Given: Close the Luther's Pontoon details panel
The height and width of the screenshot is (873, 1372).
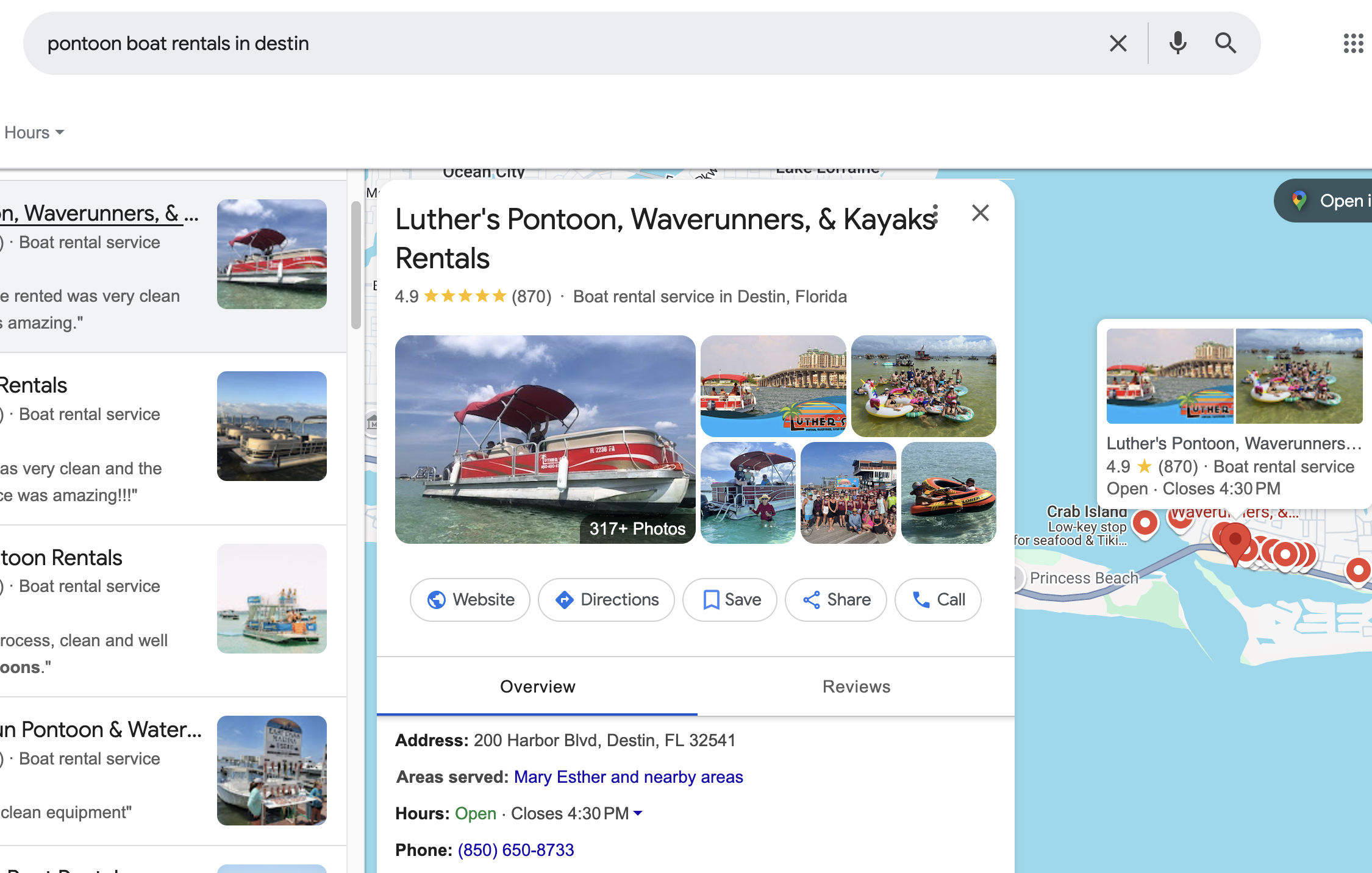Looking at the screenshot, I should pyautogui.click(x=980, y=213).
